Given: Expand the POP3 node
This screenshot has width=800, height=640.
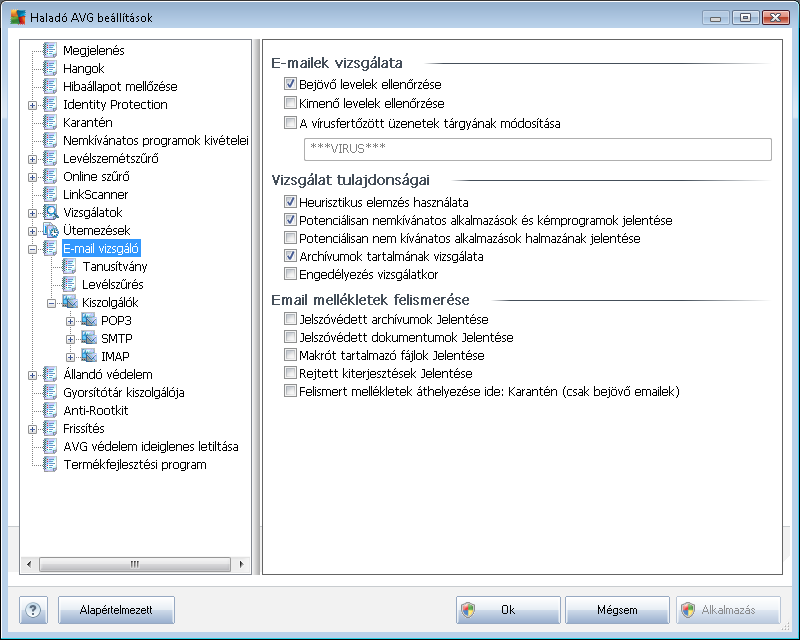Looking at the screenshot, I should tap(70, 321).
